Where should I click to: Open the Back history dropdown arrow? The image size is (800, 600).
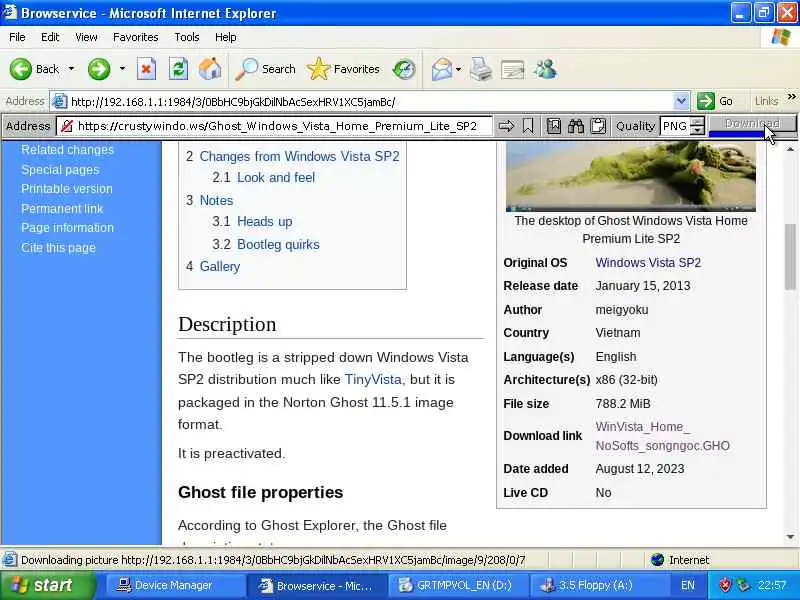point(71,69)
